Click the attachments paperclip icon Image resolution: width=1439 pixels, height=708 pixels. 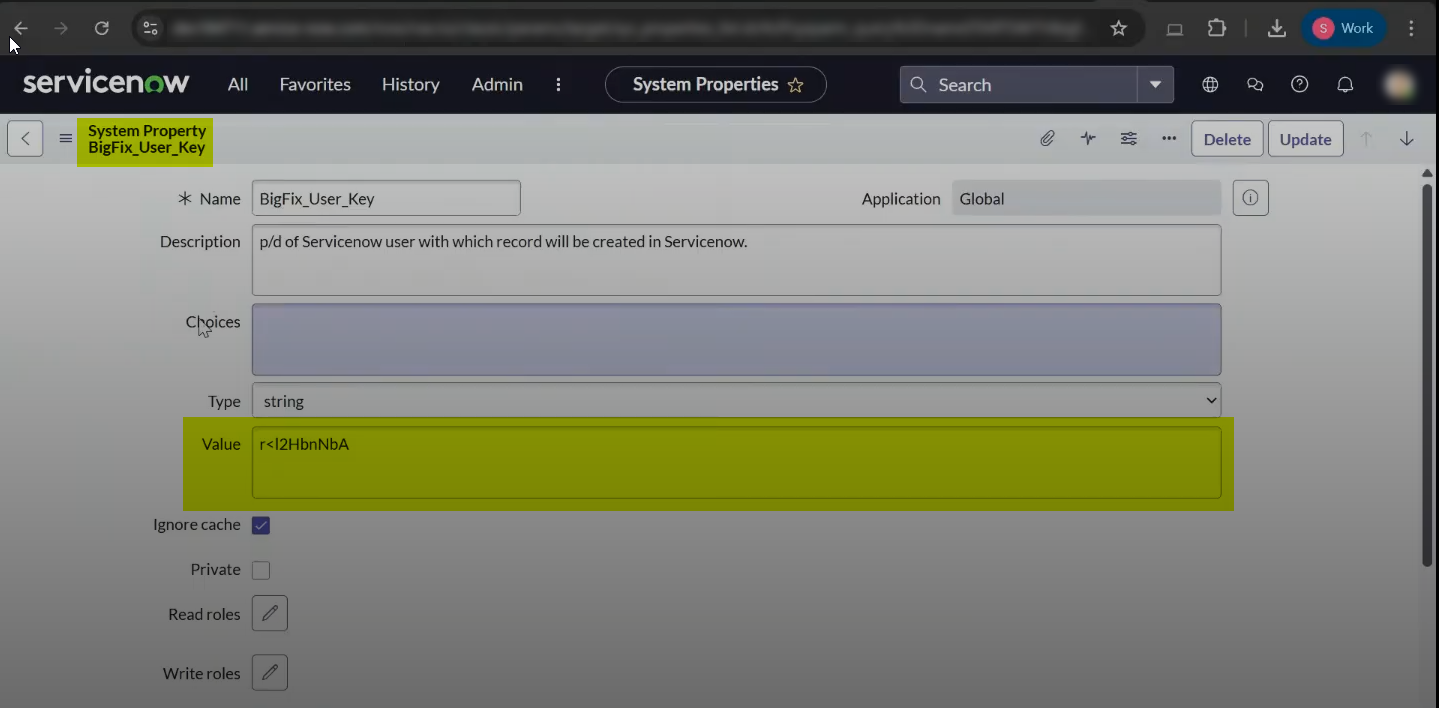pos(1047,138)
